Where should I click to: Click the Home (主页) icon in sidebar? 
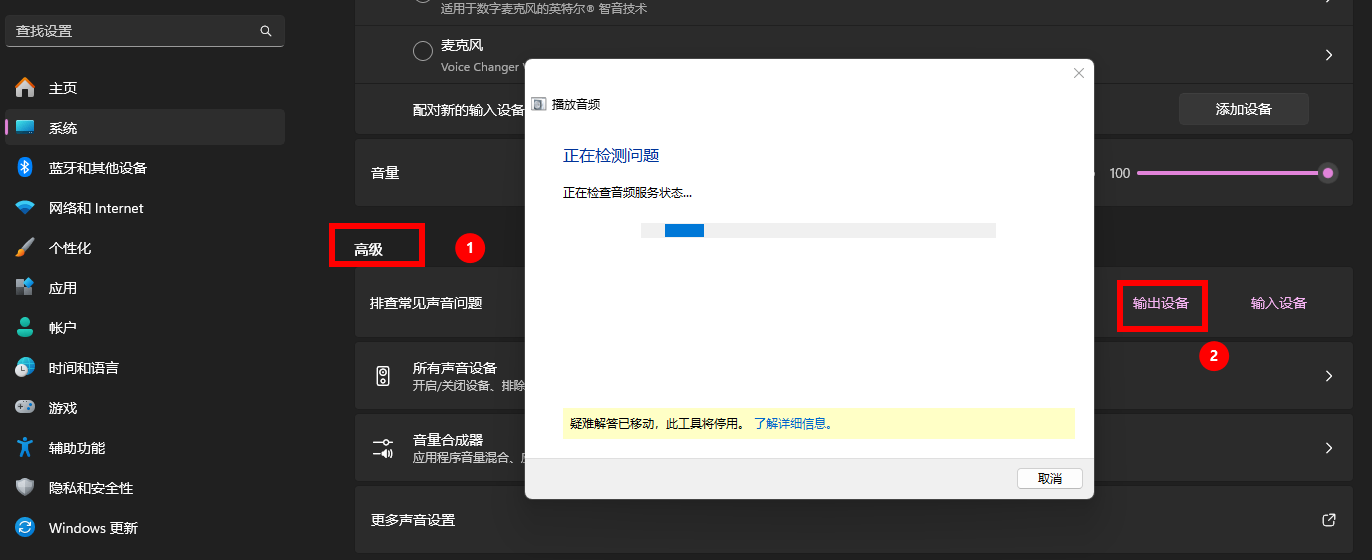tap(25, 88)
